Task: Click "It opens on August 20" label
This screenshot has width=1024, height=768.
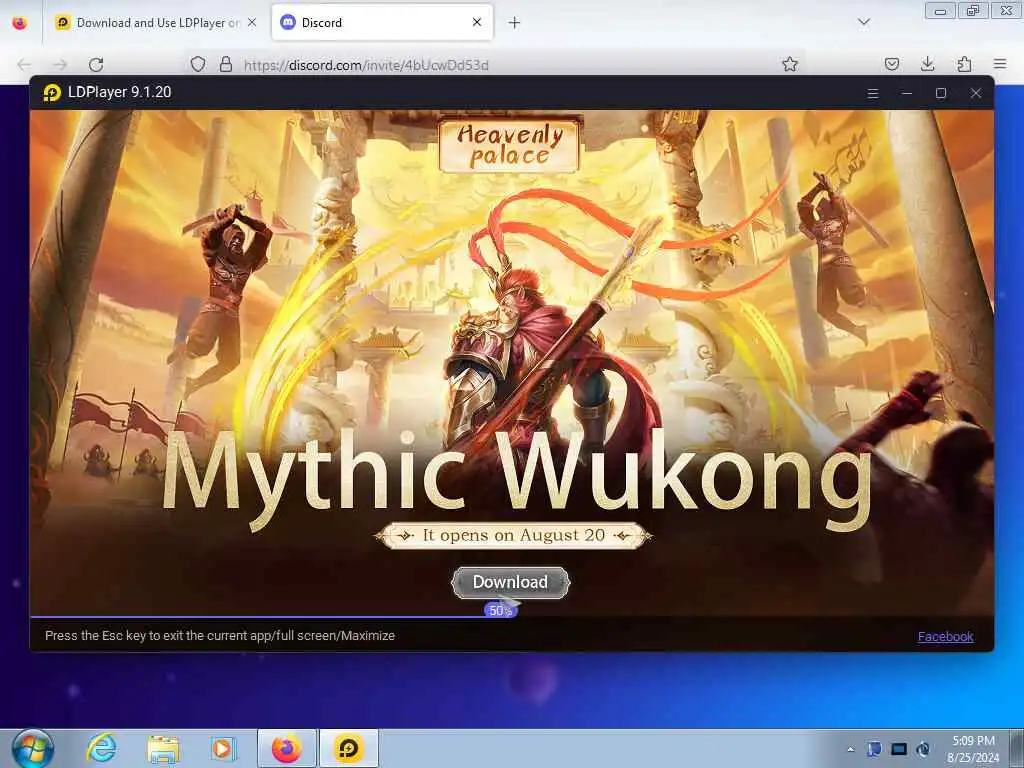Action: click(514, 536)
